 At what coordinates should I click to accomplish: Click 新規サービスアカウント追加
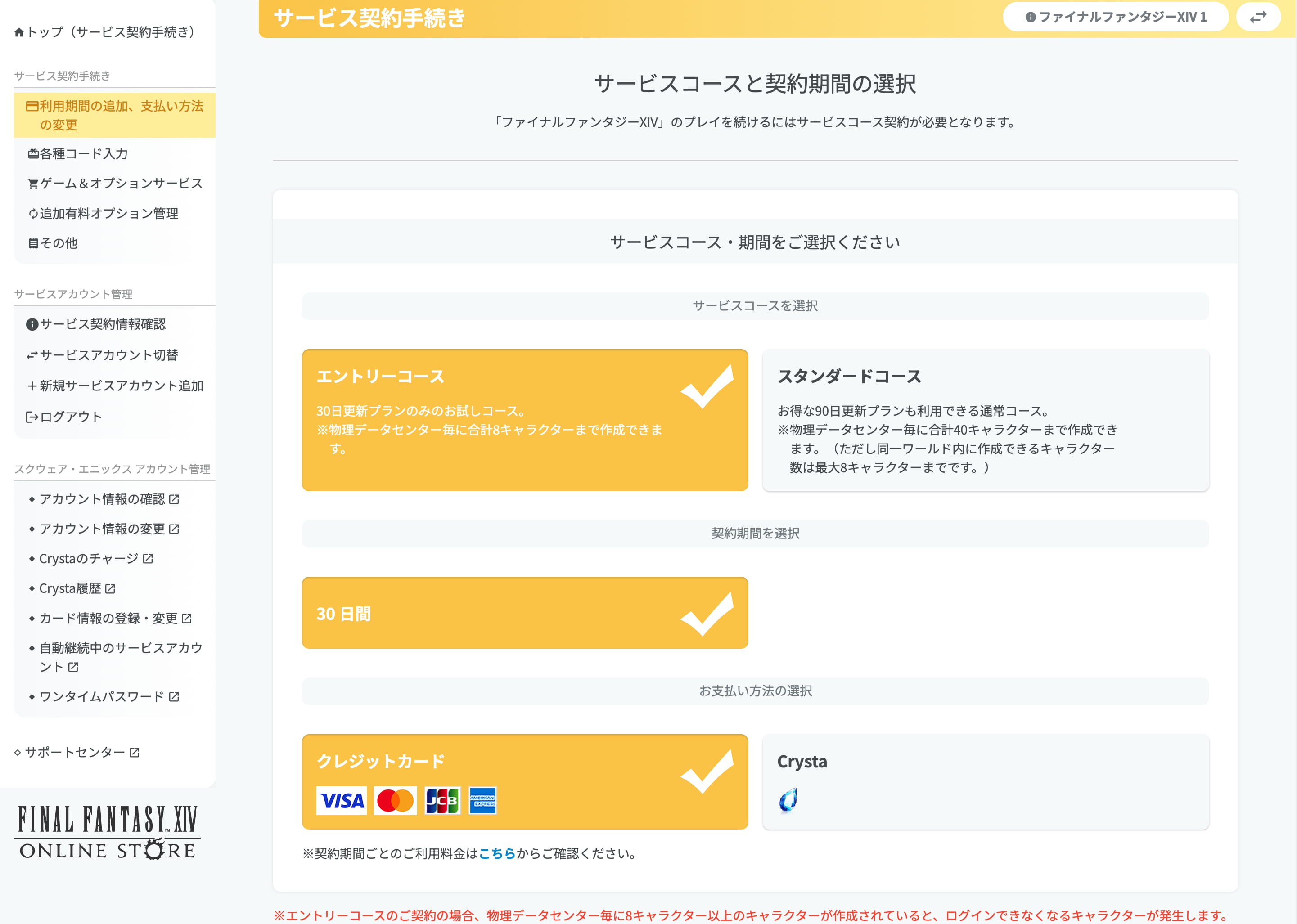click(x=115, y=386)
